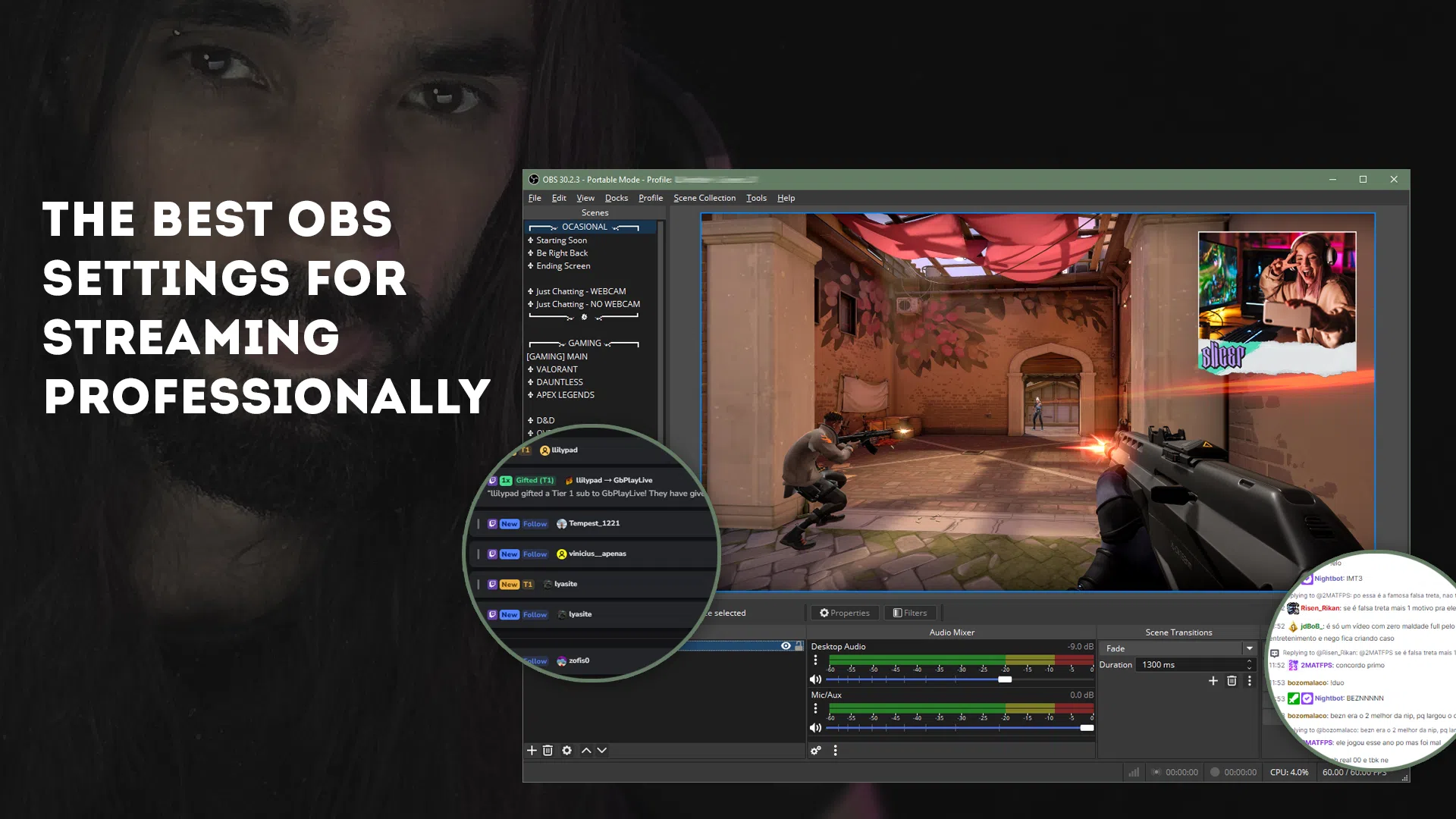Screen dimensions: 1456x819
Task: Add a new source using the plus icon
Action: 532,750
